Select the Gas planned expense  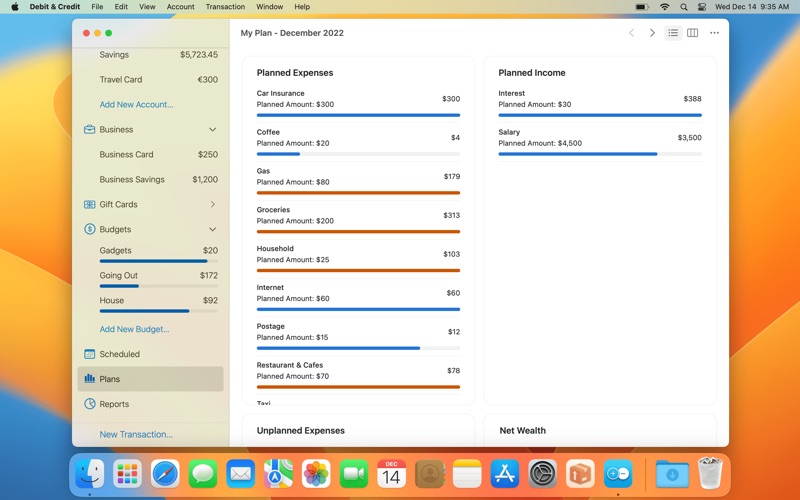point(358,181)
